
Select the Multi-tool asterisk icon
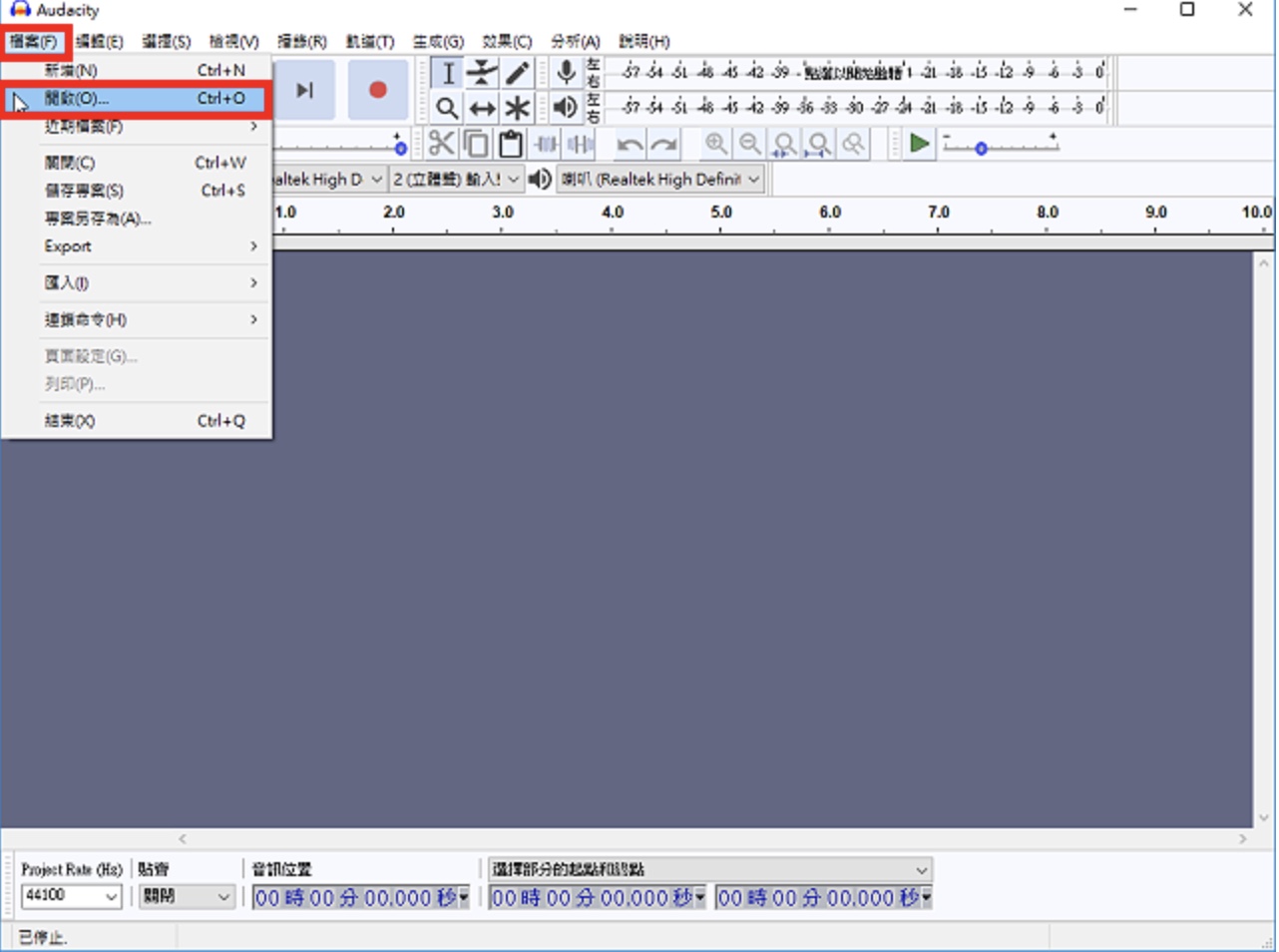(517, 107)
